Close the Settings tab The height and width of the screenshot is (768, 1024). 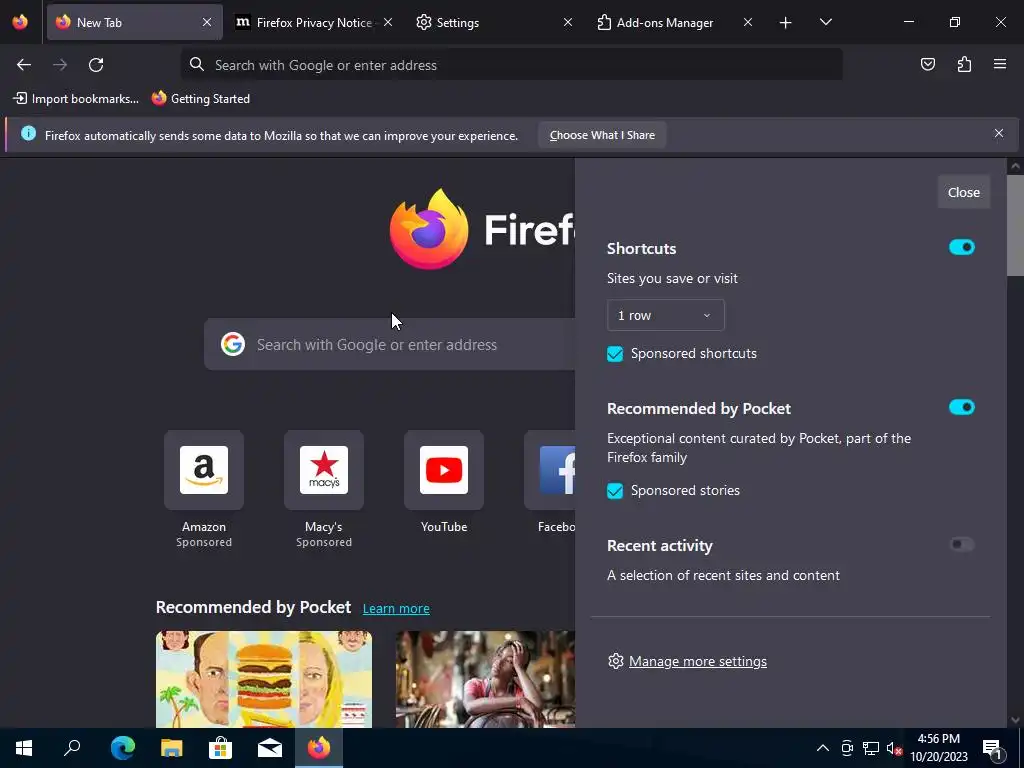click(x=568, y=22)
